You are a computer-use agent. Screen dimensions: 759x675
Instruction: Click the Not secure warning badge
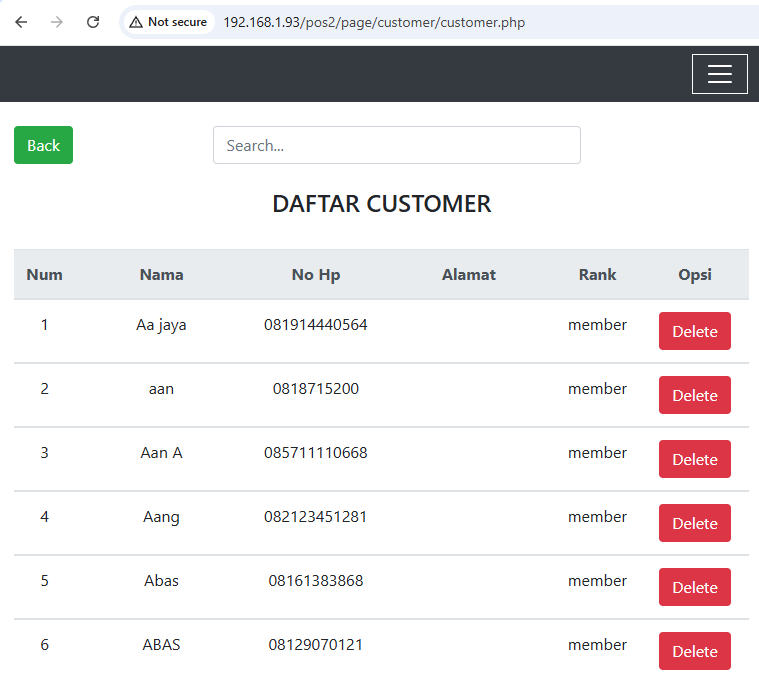click(168, 22)
